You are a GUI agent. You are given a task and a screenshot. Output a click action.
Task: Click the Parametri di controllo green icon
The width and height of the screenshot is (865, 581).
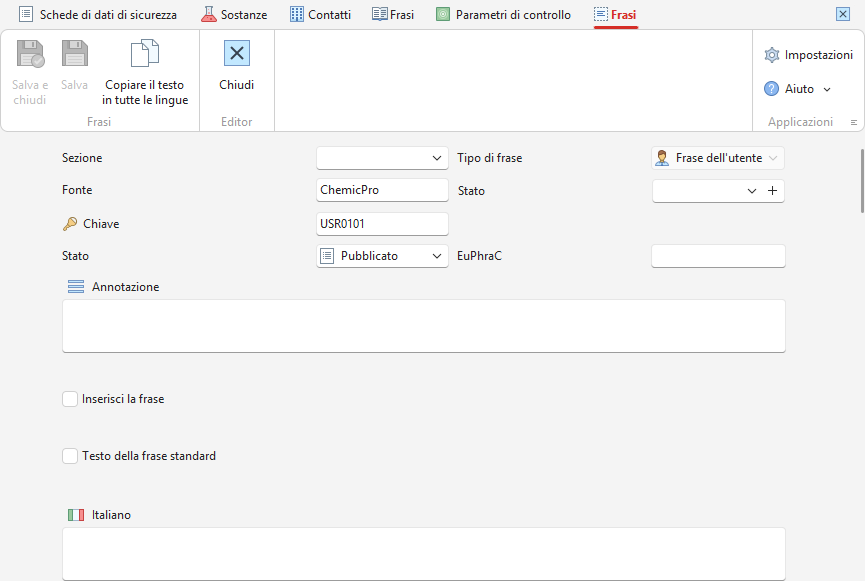[443, 14]
